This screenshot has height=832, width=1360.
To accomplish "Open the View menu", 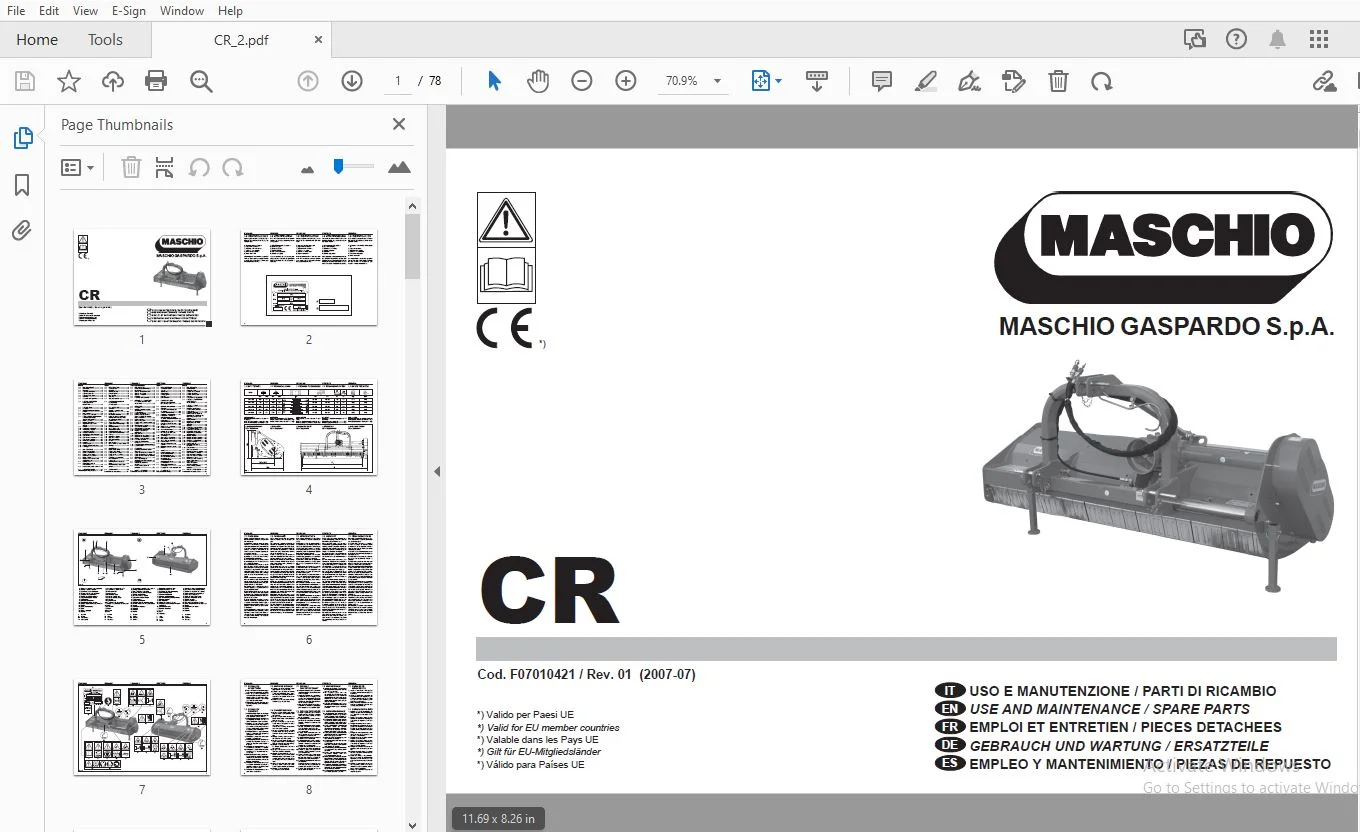I will pyautogui.click(x=85, y=10).
